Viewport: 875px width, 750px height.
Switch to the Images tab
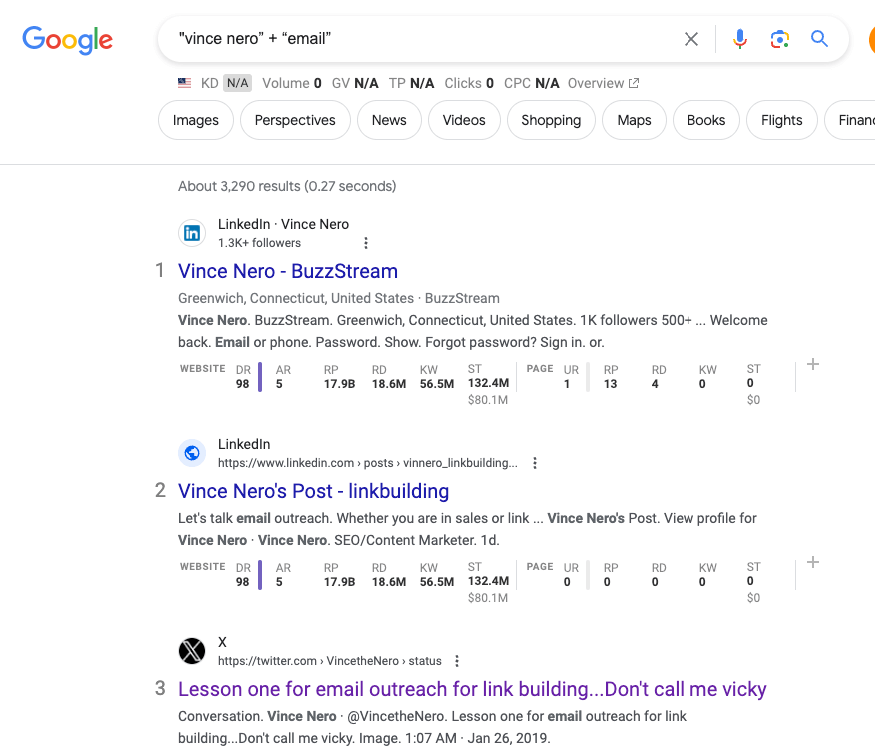coord(195,119)
